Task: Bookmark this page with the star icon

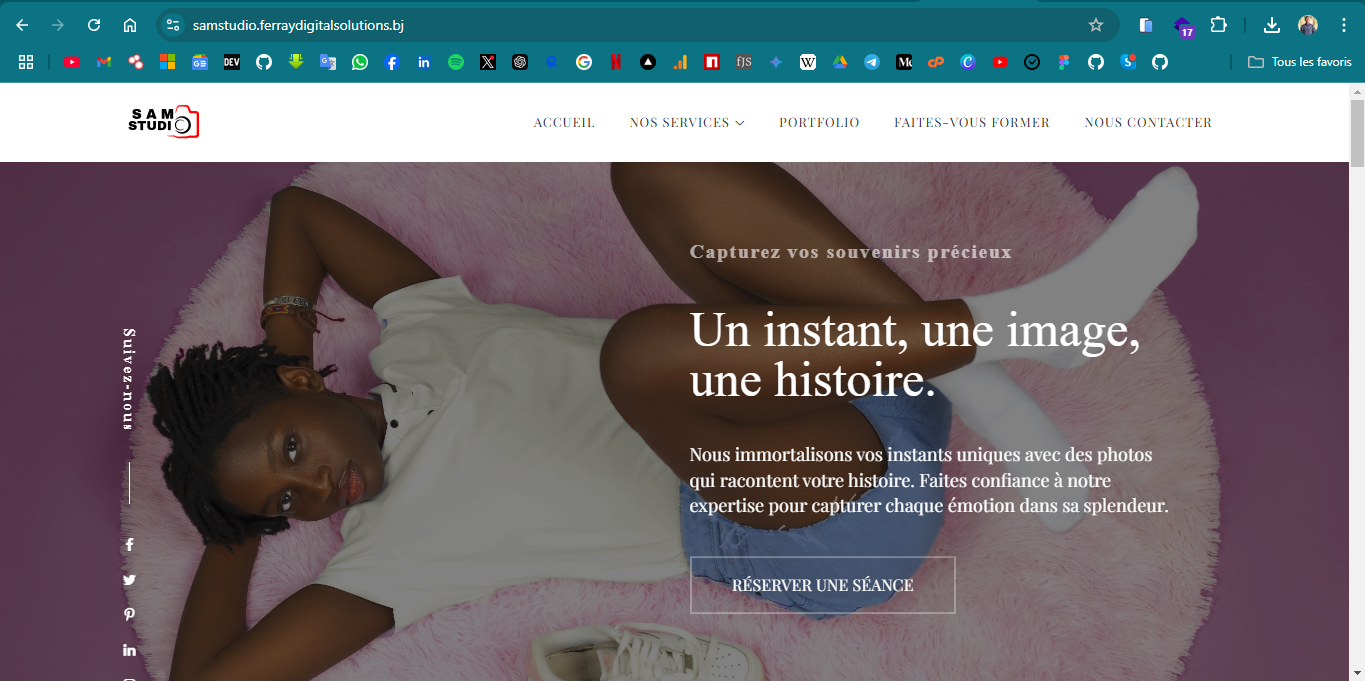Action: click(x=1096, y=25)
